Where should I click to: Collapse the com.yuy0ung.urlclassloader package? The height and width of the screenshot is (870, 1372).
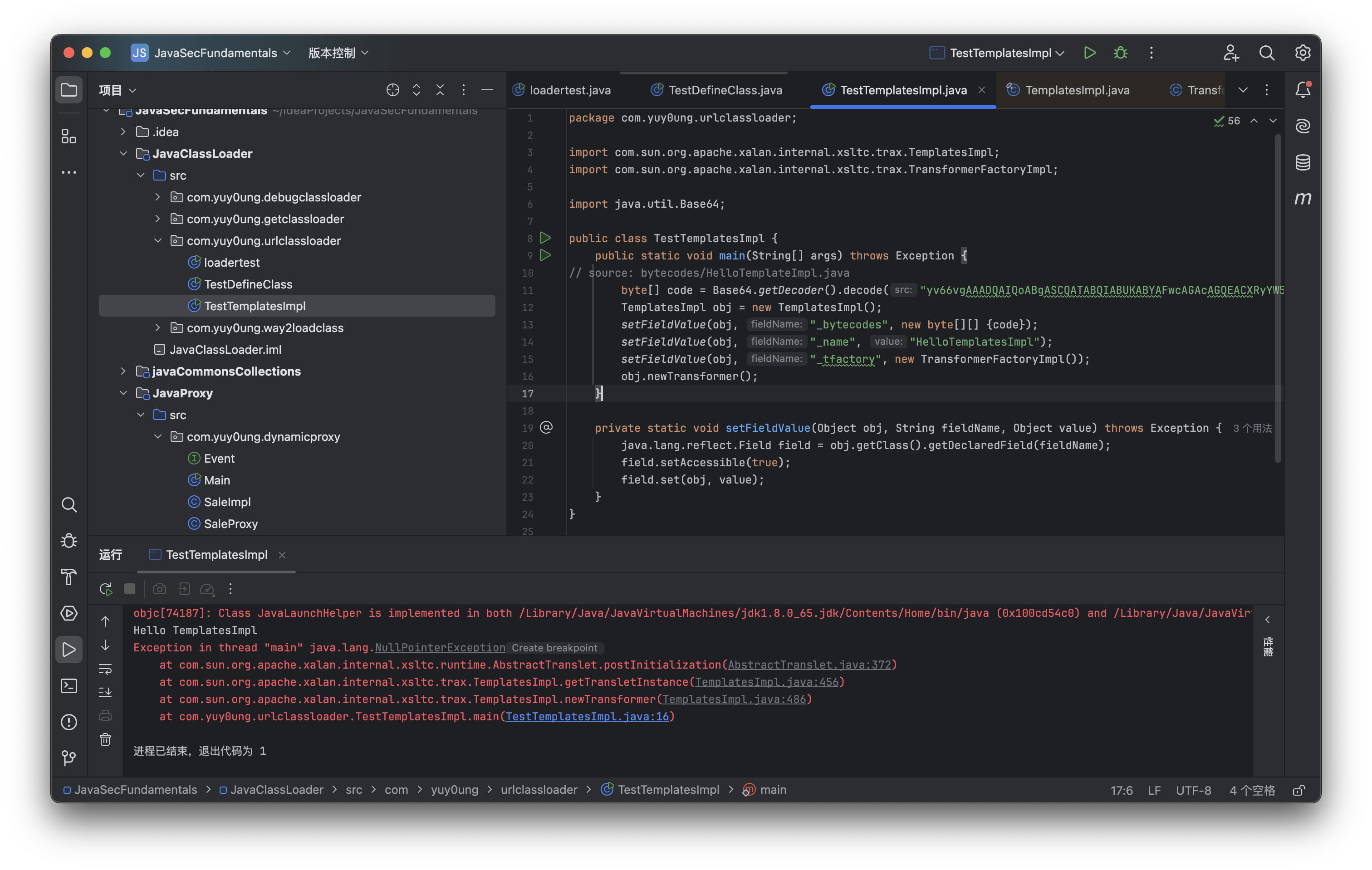pyautogui.click(x=158, y=240)
